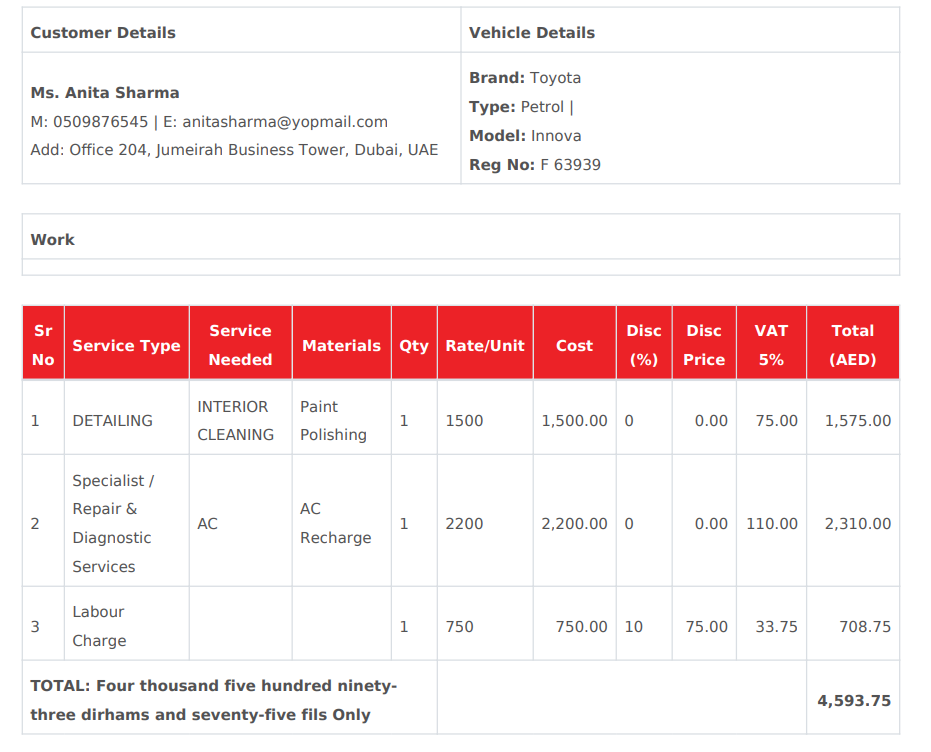Click the AC Recharge materials cell
The height and width of the screenshot is (752, 931).
pos(335,523)
